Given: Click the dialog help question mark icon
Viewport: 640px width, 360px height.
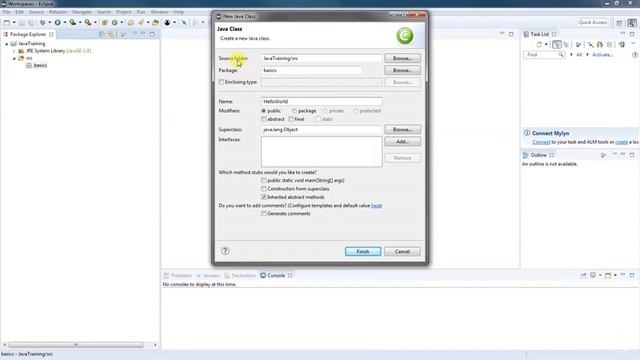Looking at the screenshot, I should click(x=225, y=251).
